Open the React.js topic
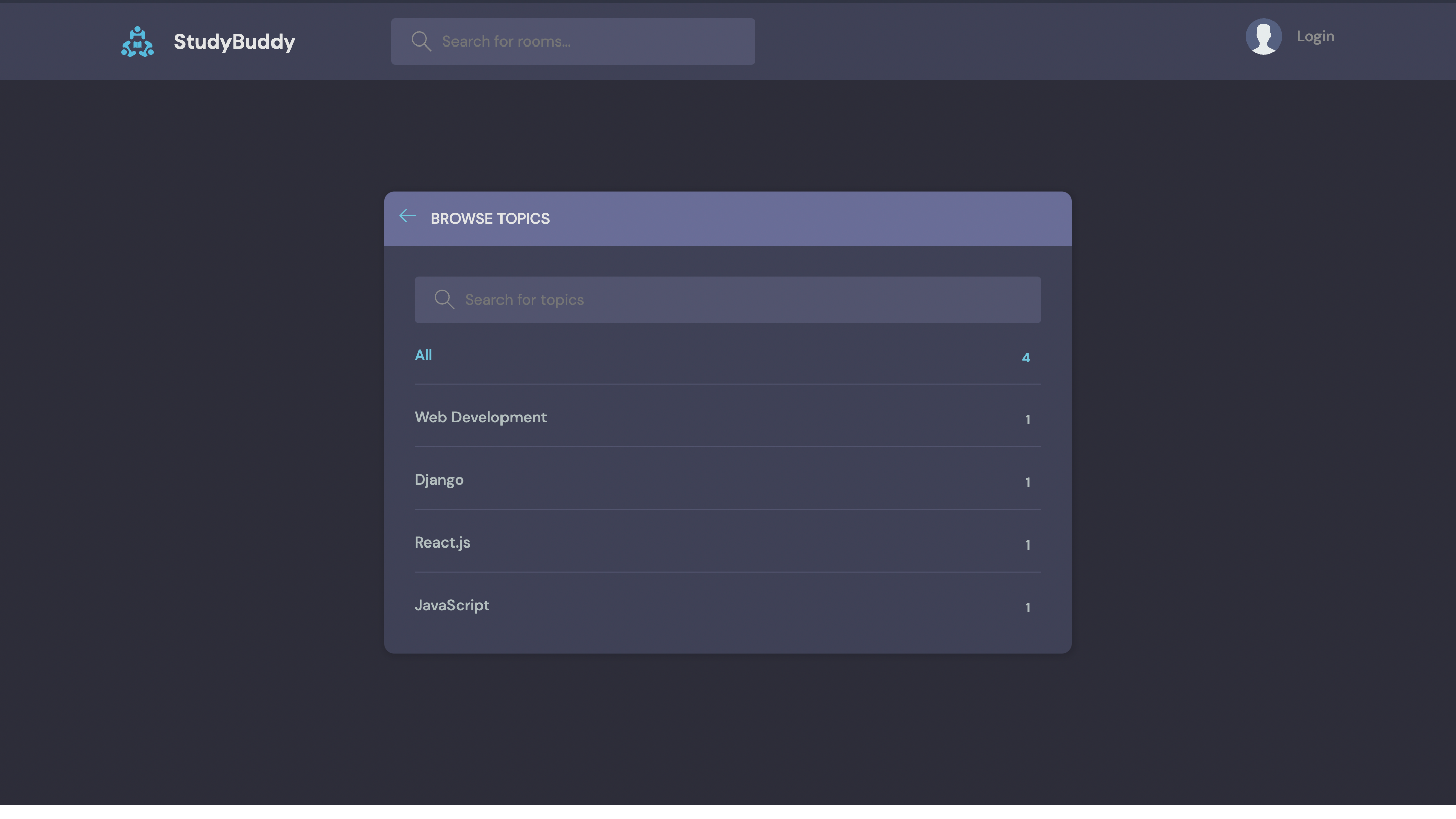 point(442,542)
